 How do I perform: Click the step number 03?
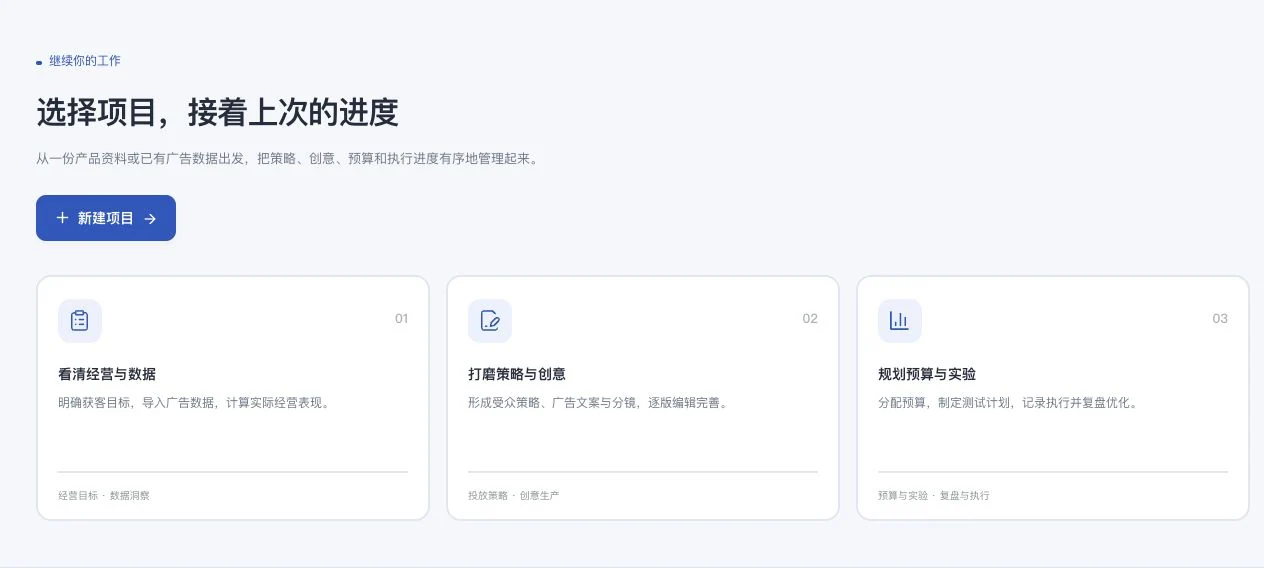(x=1220, y=319)
